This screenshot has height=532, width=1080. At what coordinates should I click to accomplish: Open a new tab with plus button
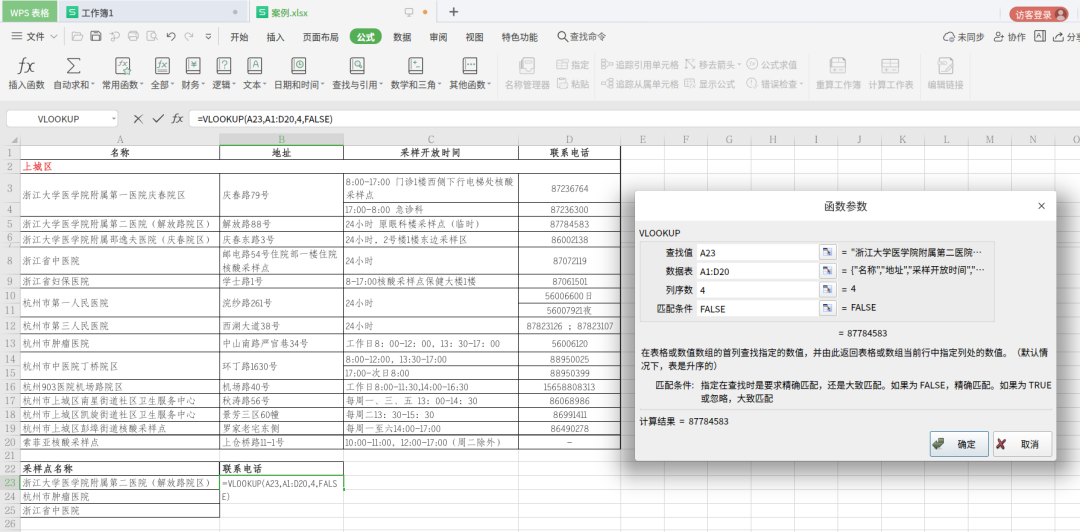tap(453, 12)
